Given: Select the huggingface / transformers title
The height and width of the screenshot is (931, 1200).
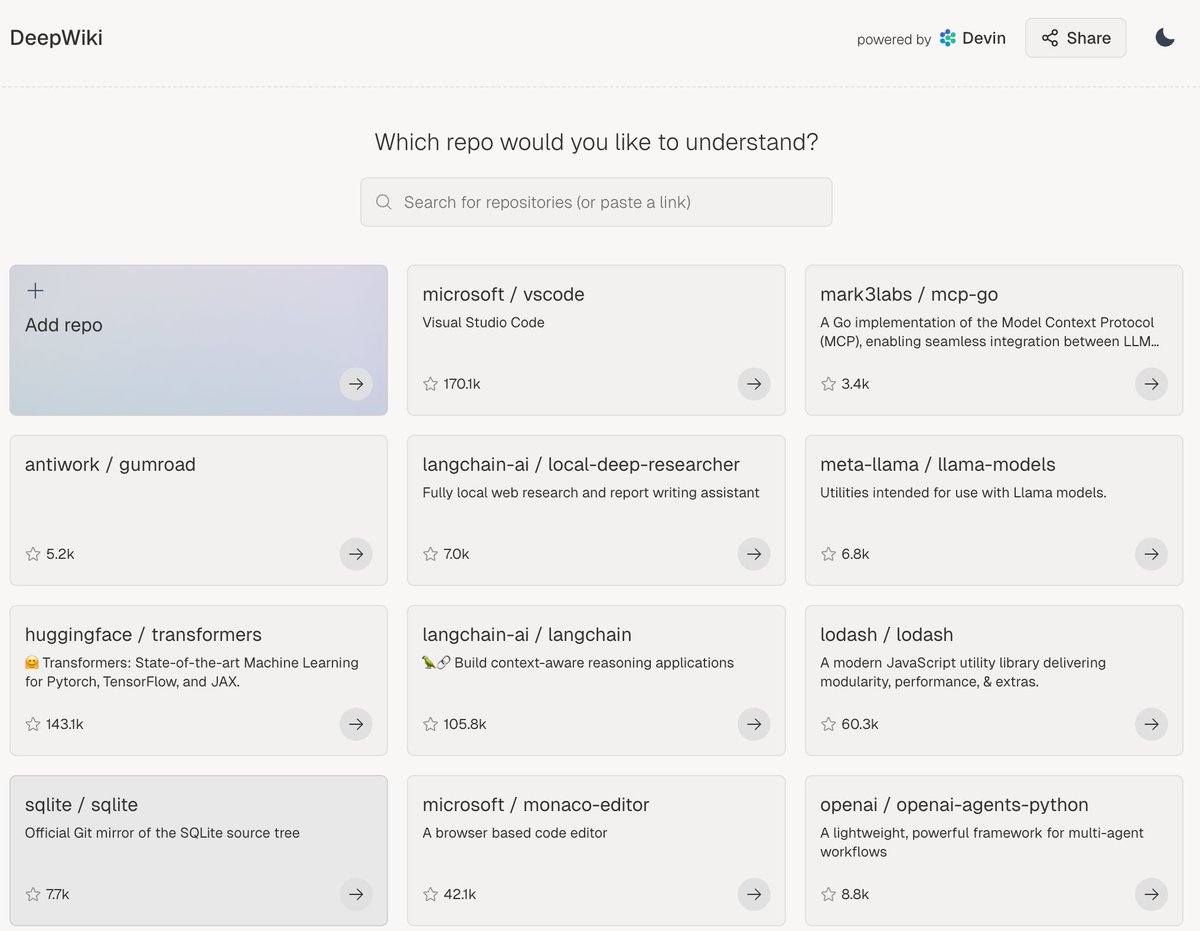Looking at the screenshot, I should coord(143,634).
